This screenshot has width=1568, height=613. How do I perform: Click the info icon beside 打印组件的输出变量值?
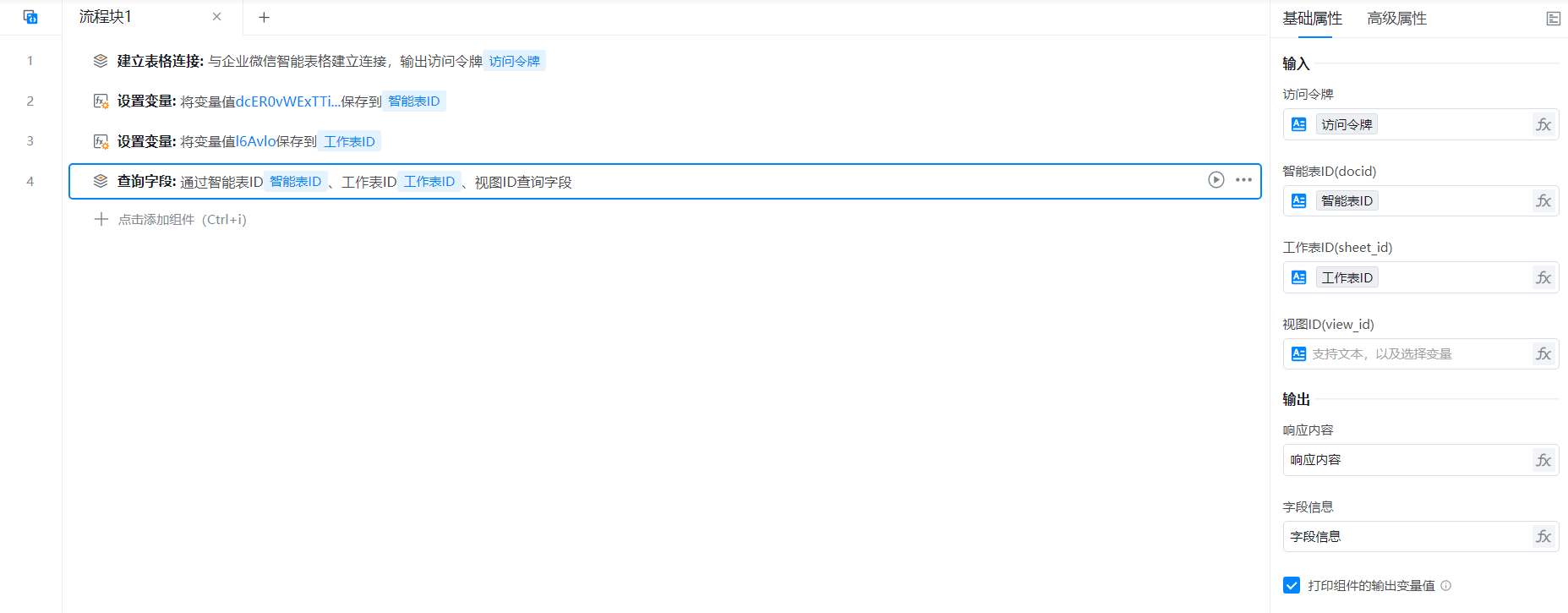click(x=1445, y=585)
